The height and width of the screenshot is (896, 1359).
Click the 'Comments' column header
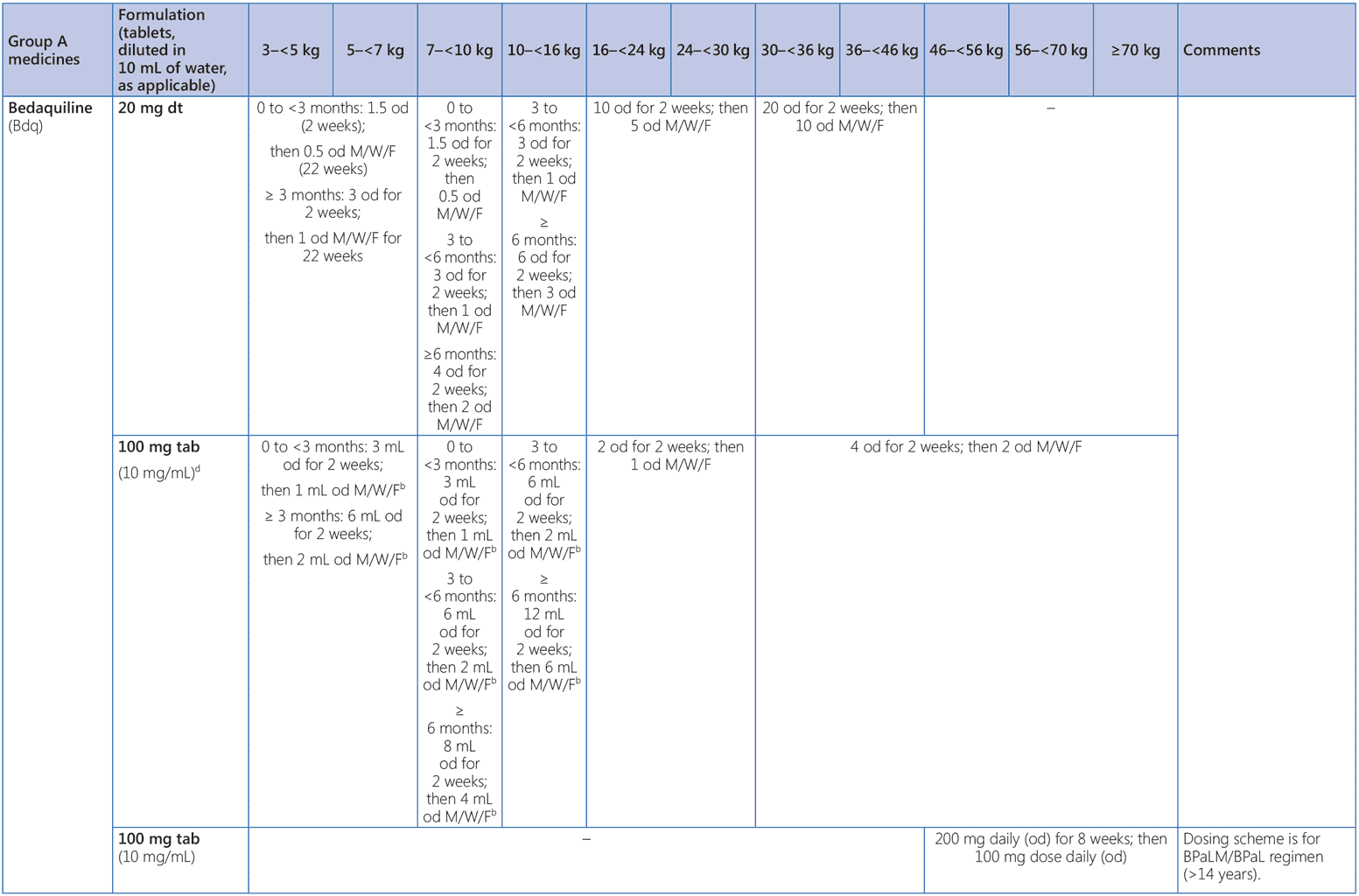click(1266, 50)
